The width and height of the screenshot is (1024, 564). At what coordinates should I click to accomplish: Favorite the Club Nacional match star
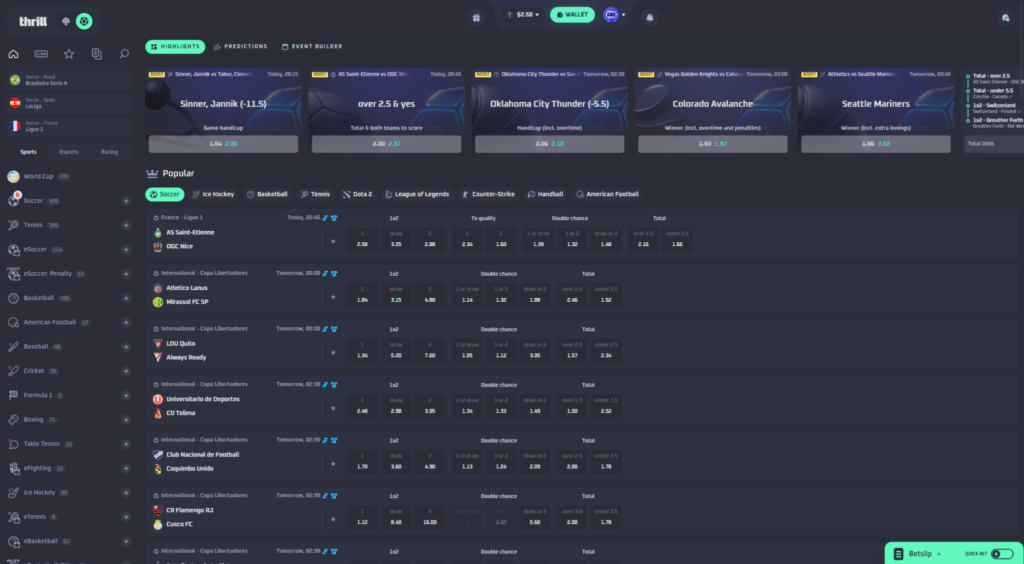point(333,463)
